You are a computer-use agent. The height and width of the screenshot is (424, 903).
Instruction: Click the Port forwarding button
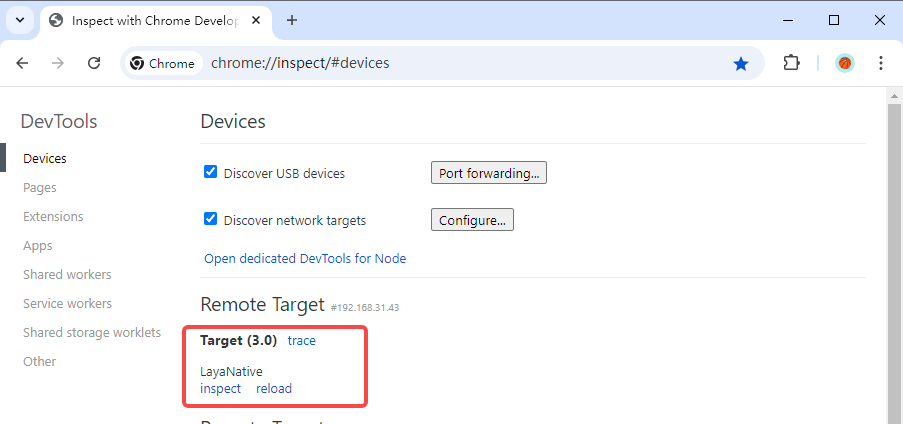point(489,173)
